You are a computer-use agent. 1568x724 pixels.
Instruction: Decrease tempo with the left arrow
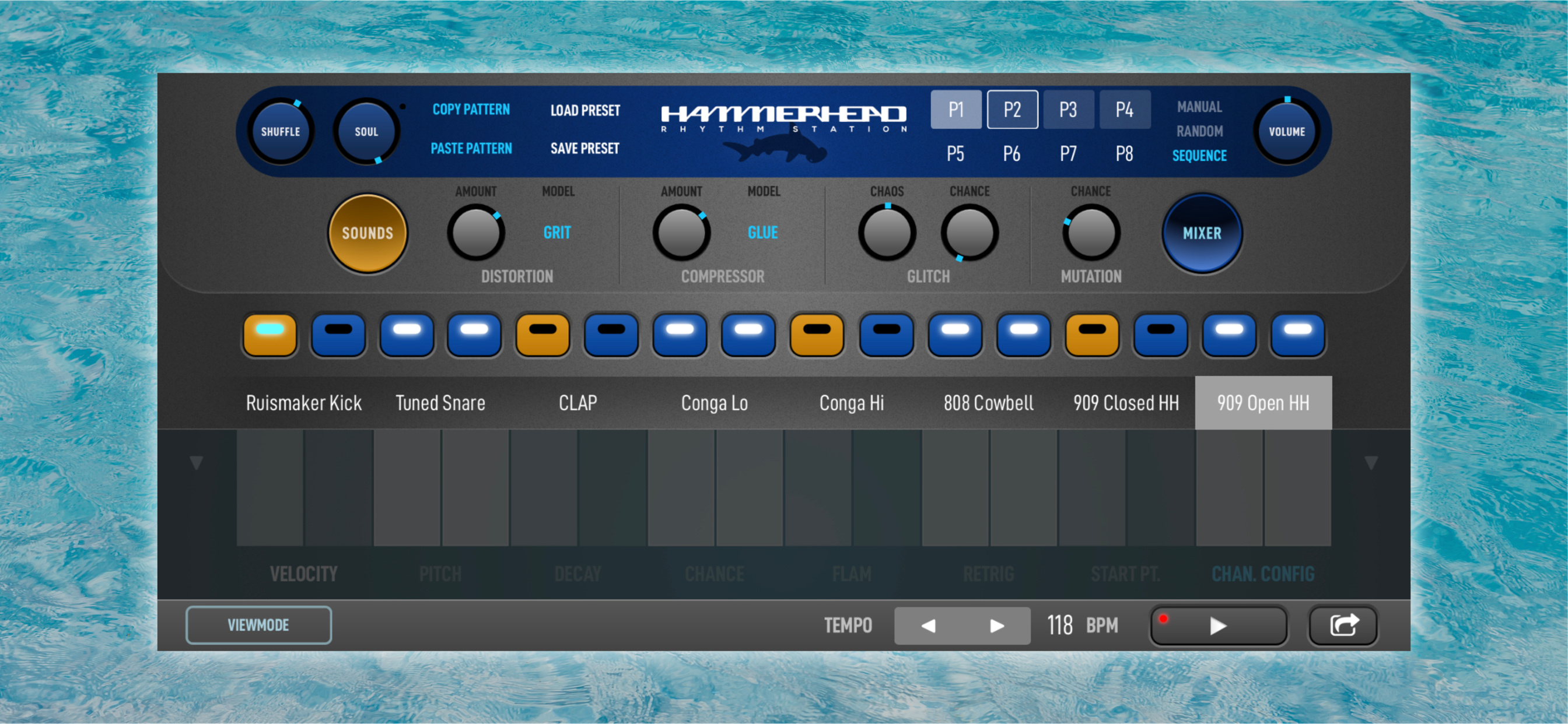tap(928, 625)
